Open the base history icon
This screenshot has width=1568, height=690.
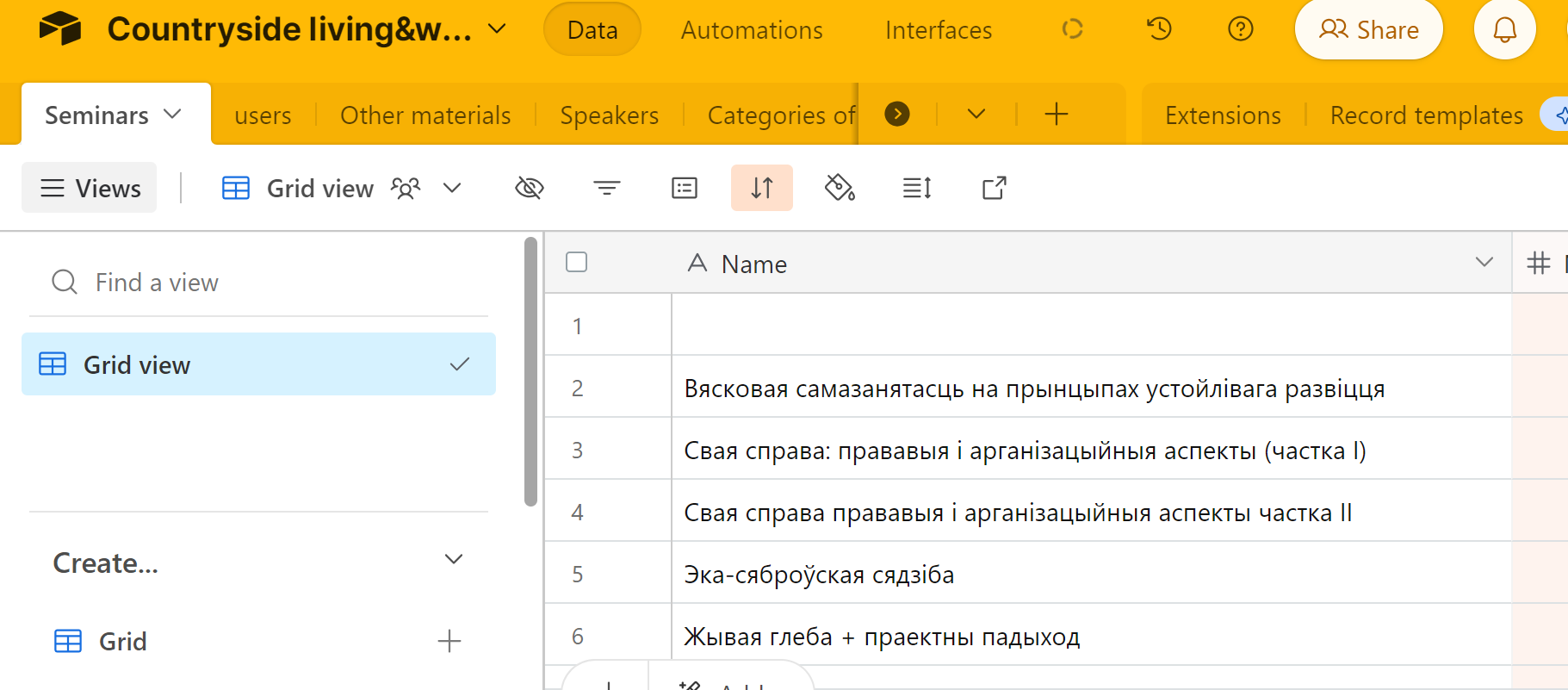pos(1159,29)
